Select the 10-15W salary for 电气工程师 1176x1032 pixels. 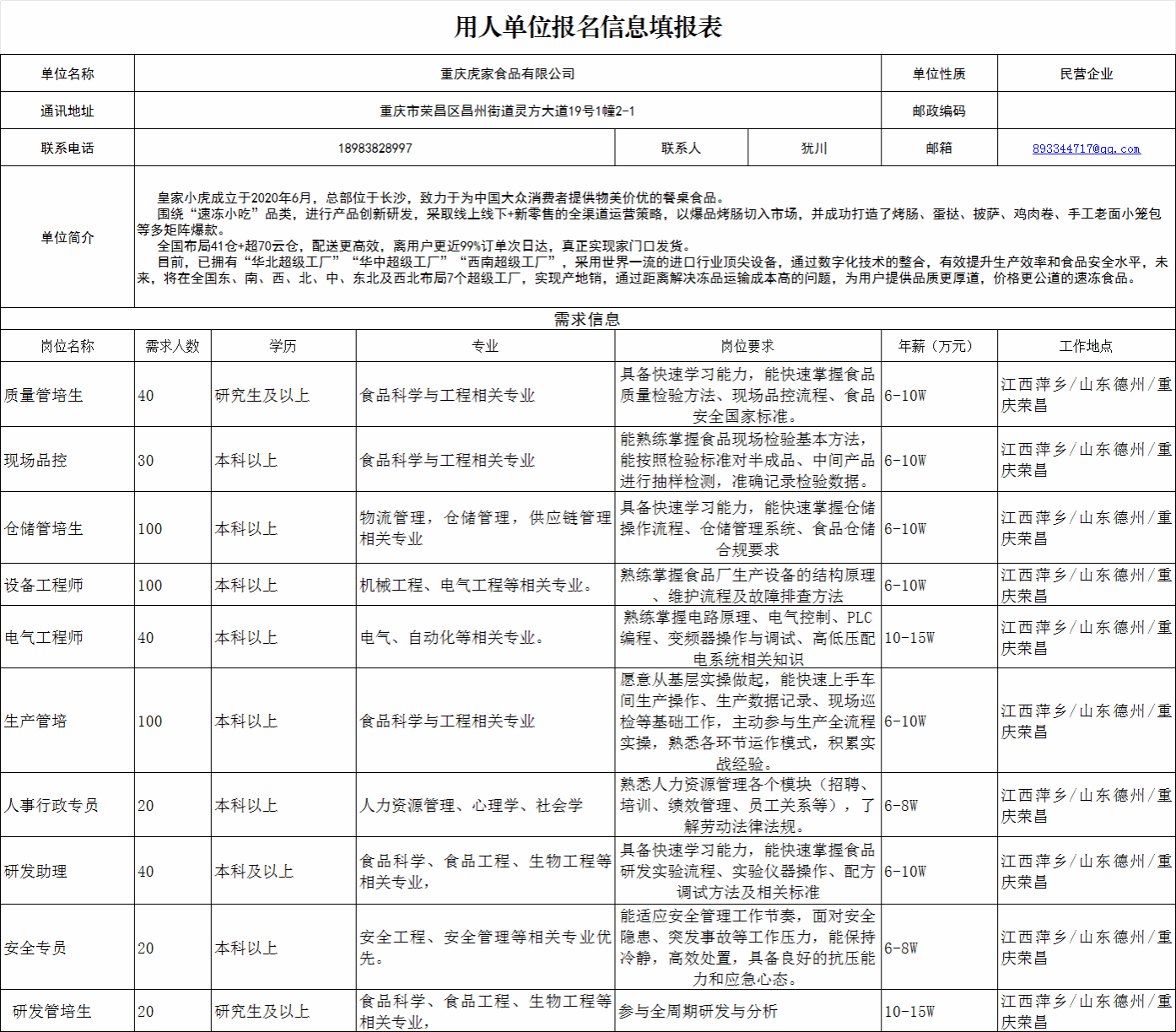point(939,637)
